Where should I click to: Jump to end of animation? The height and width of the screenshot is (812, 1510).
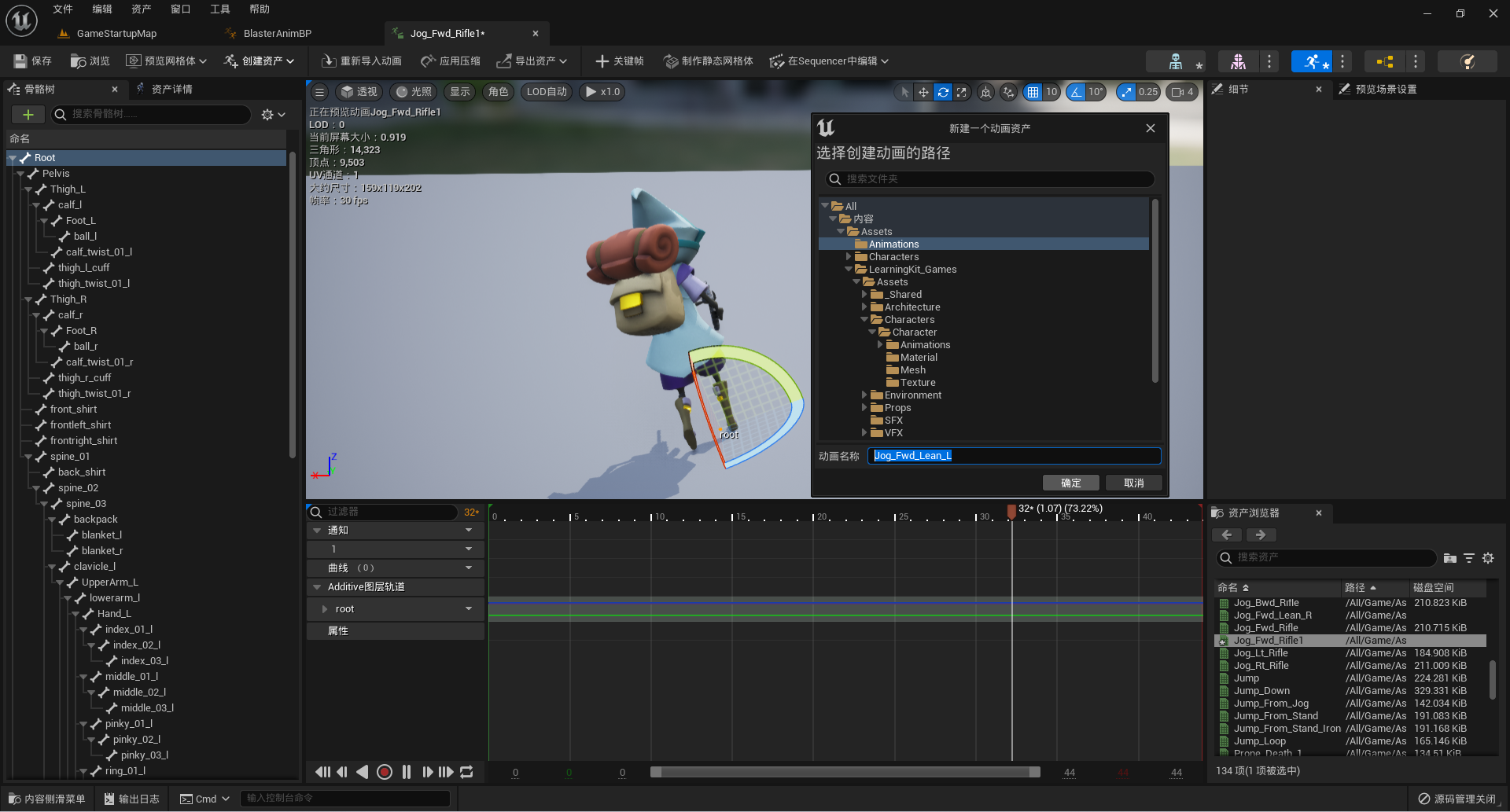446,772
